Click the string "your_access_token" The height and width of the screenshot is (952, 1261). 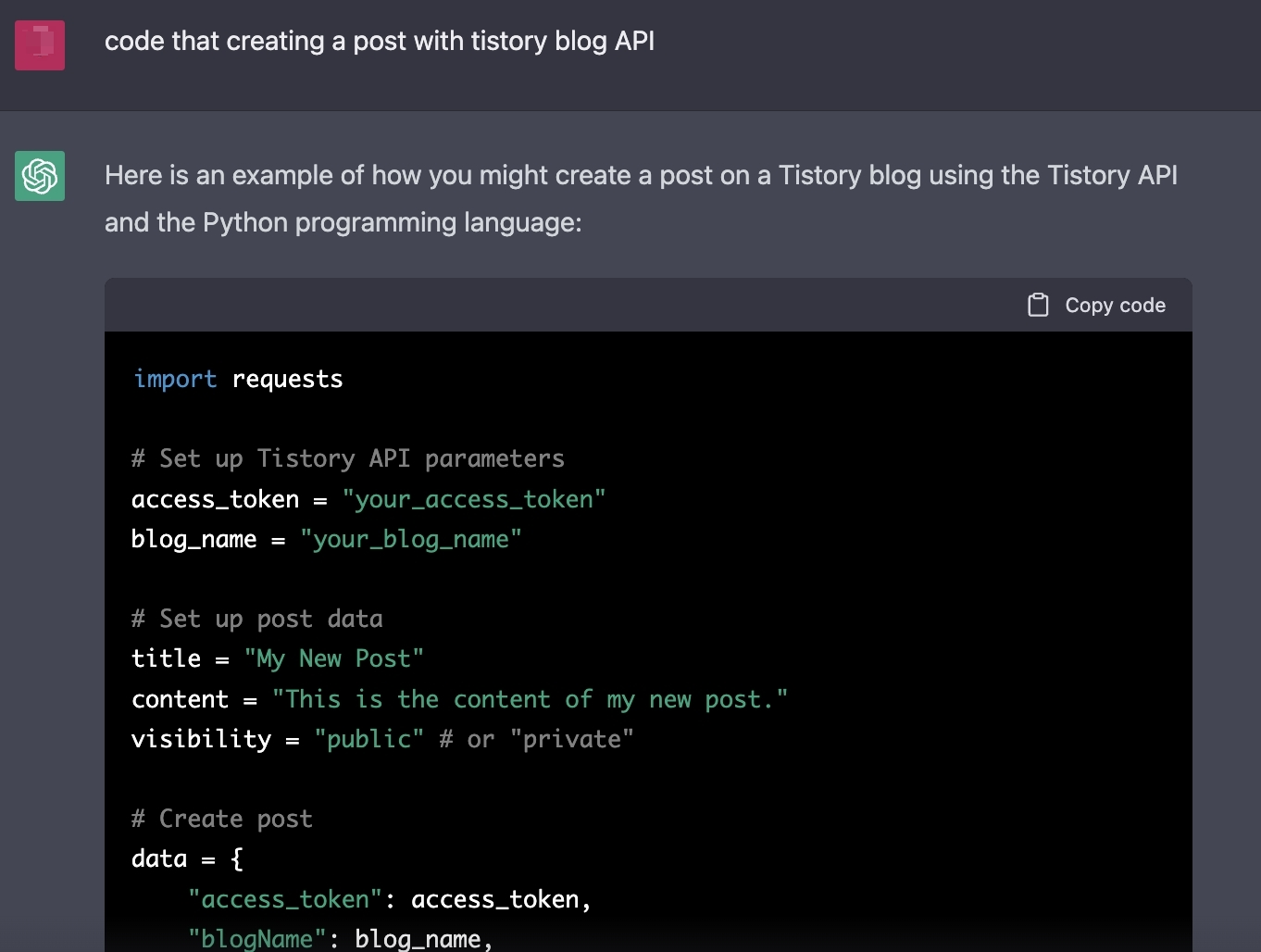pos(474,500)
